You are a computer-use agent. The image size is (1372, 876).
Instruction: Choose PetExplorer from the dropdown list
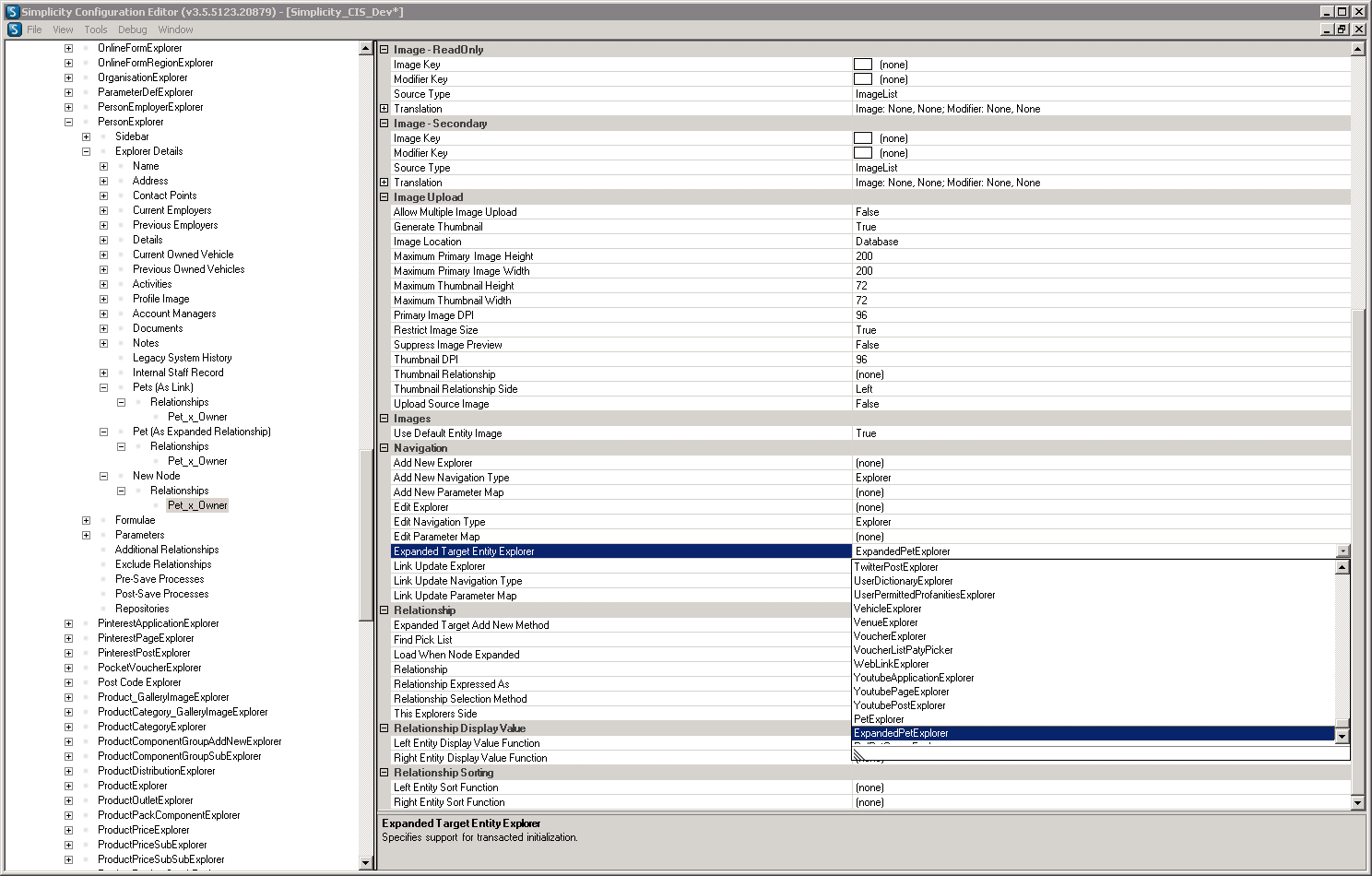(x=879, y=719)
